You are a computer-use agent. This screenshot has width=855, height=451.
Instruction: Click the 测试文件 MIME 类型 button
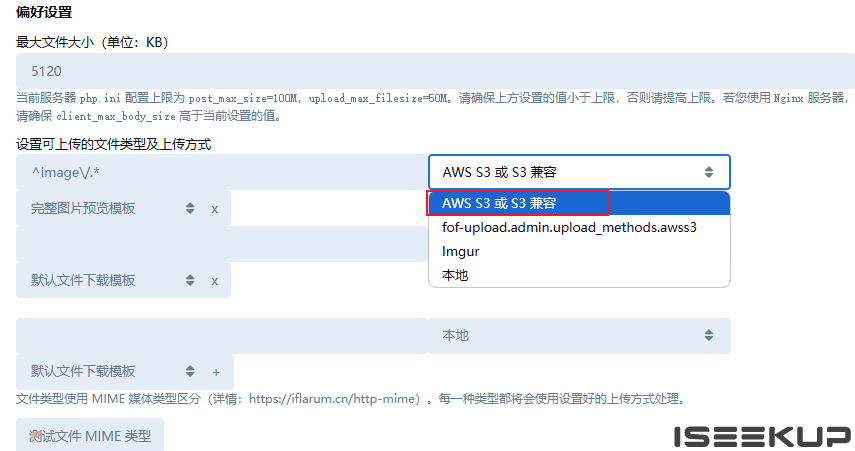[90, 436]
